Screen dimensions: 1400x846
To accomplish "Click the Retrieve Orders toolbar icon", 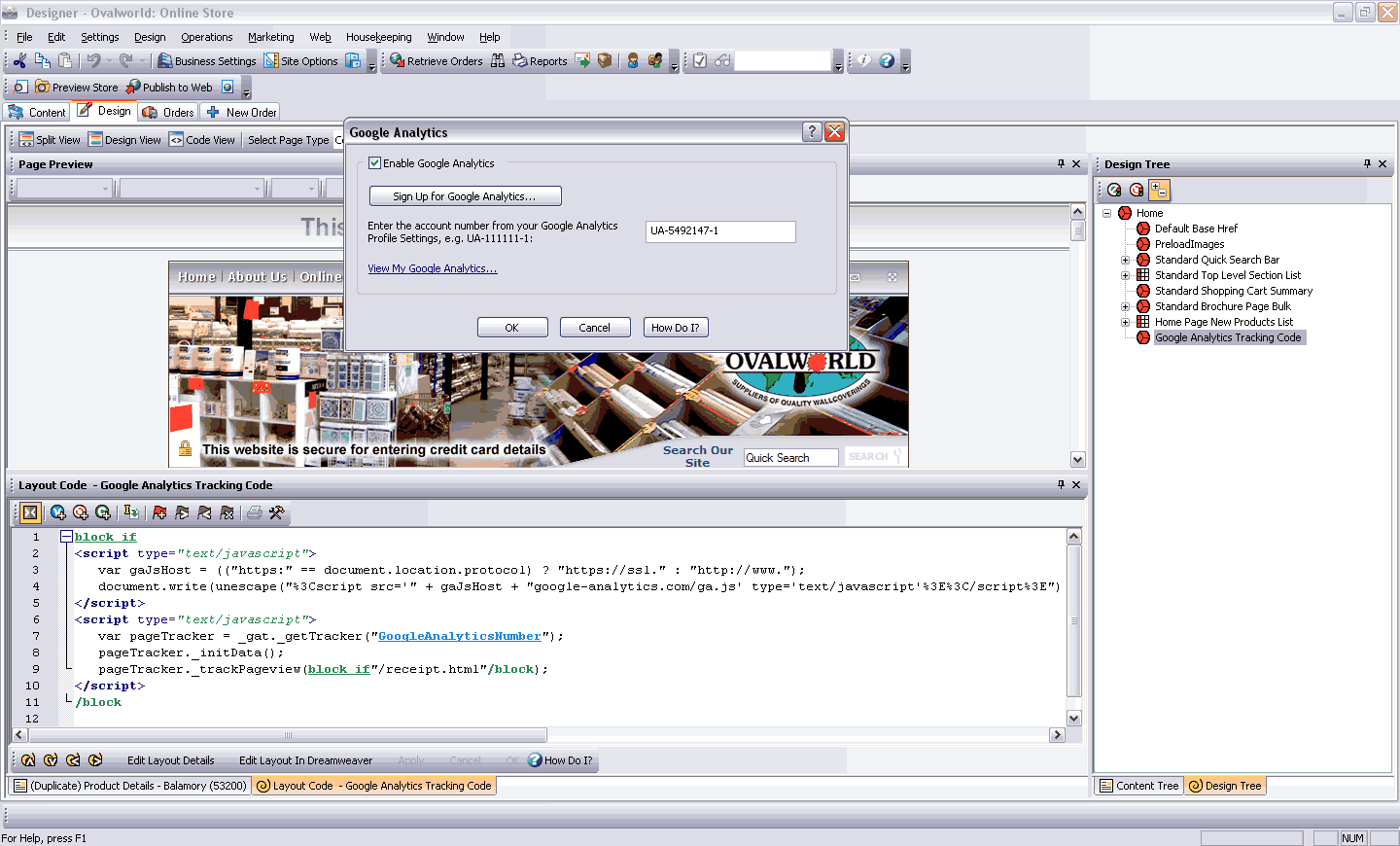I will [x=398, y=60].
